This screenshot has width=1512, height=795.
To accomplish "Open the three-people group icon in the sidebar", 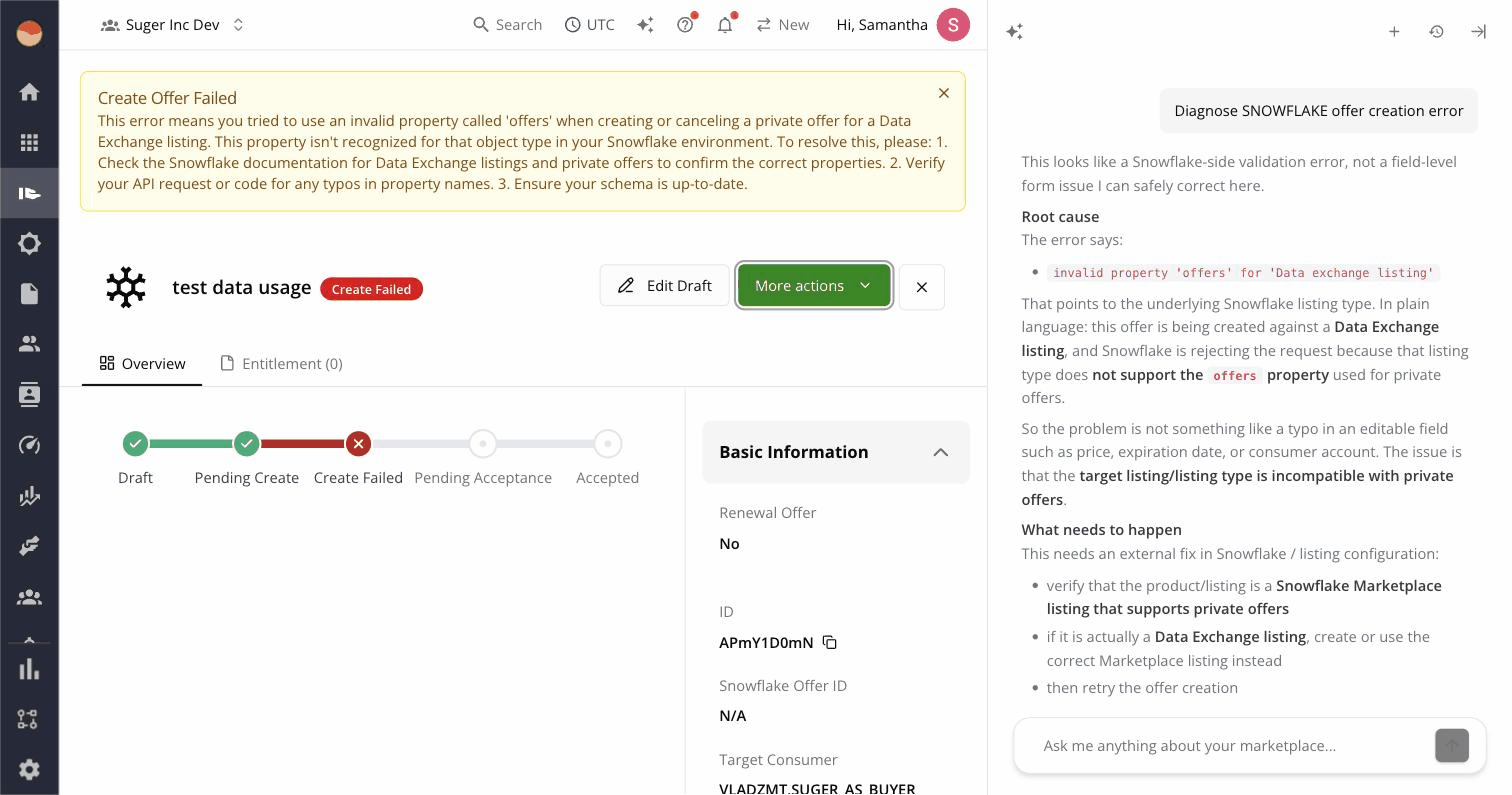I will pyautogui.click(x=29, y=597).
